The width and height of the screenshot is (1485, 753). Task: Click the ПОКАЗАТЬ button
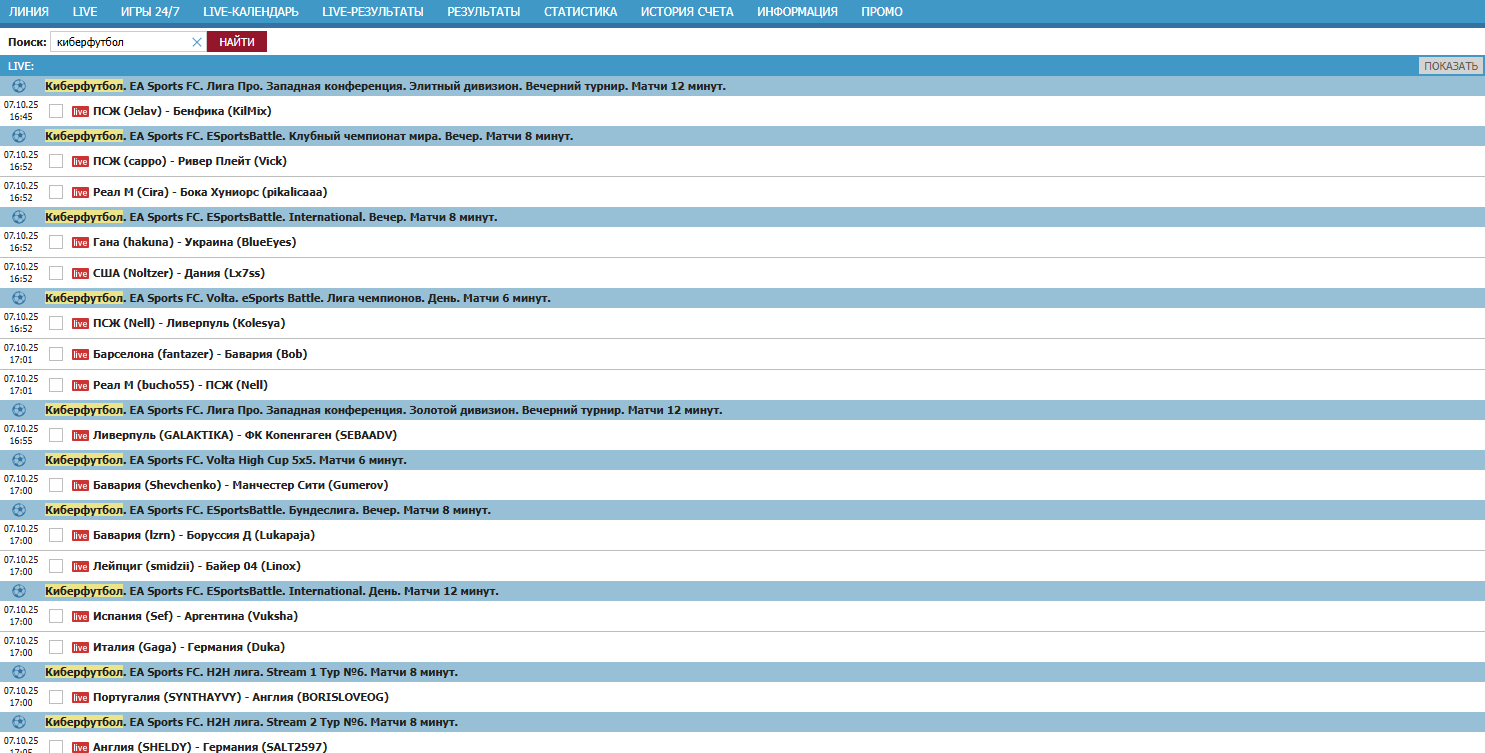pos(1450,66)
